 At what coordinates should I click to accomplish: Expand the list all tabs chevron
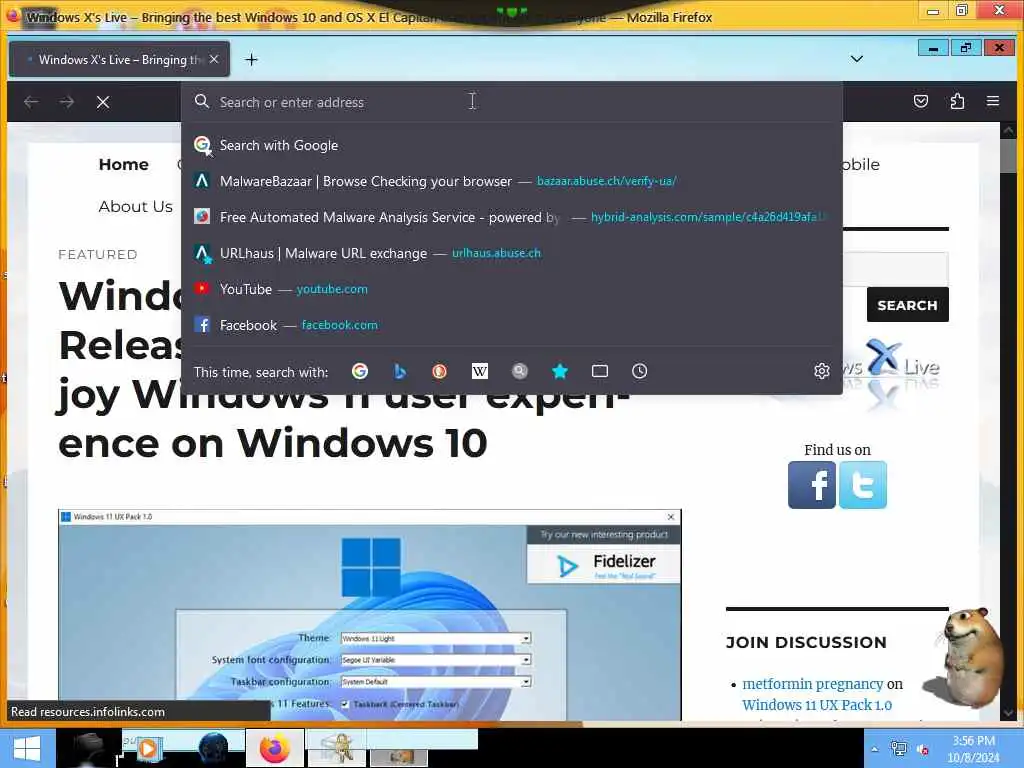857,59
